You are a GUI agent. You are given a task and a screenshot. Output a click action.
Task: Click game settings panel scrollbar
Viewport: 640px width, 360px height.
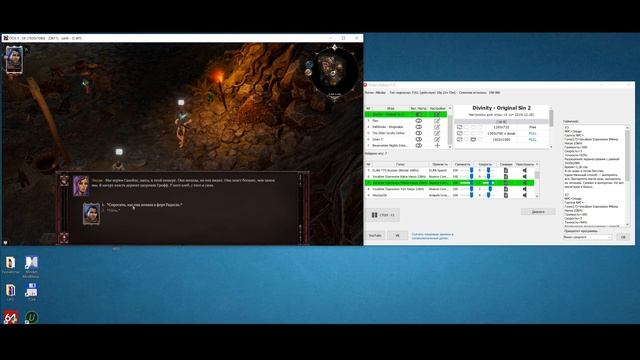point(551,127)
